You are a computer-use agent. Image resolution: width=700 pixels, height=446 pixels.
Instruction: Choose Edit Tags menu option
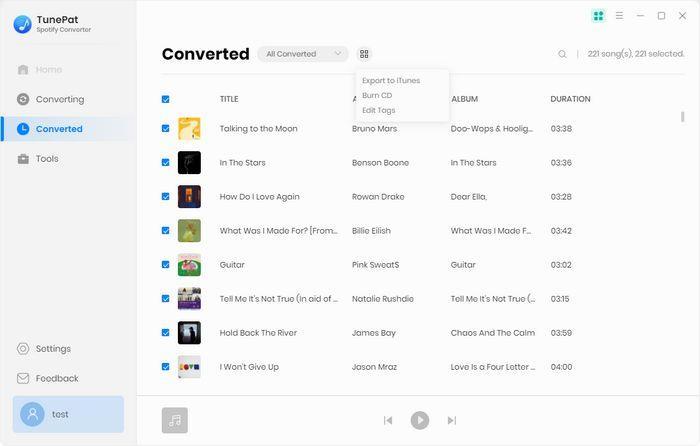[379, 110]
